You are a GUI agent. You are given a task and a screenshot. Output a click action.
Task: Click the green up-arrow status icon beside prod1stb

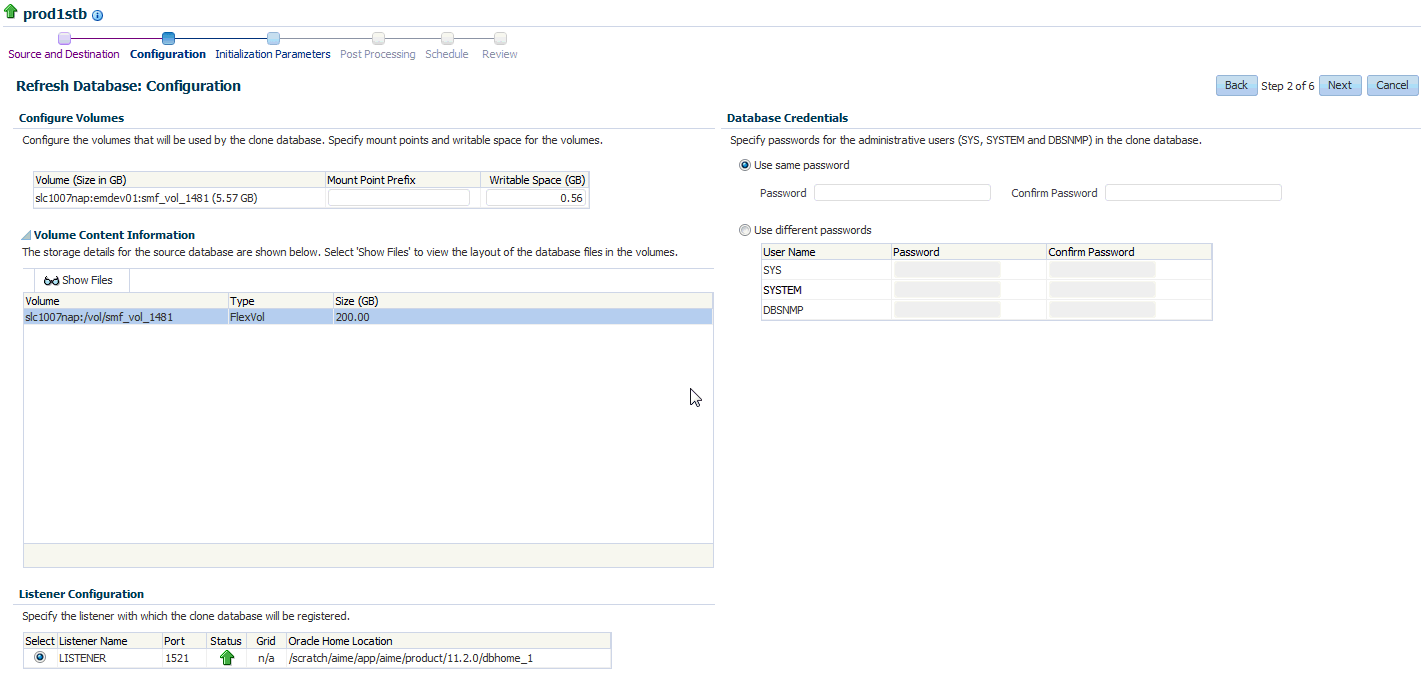pos(11,14)
